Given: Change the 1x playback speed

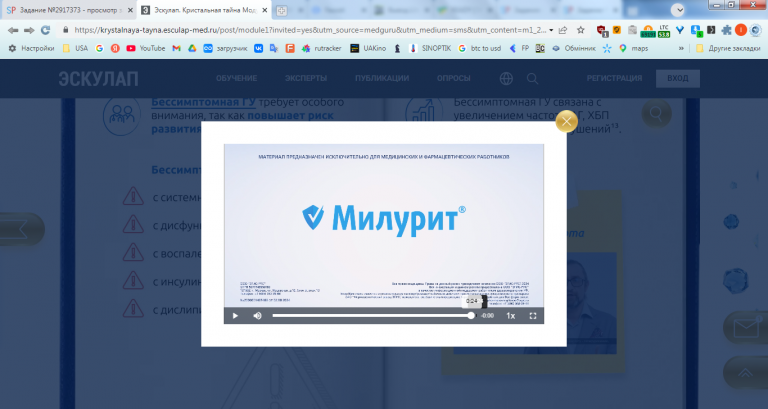Looking at the screenshot, I should tap(510, 316).
